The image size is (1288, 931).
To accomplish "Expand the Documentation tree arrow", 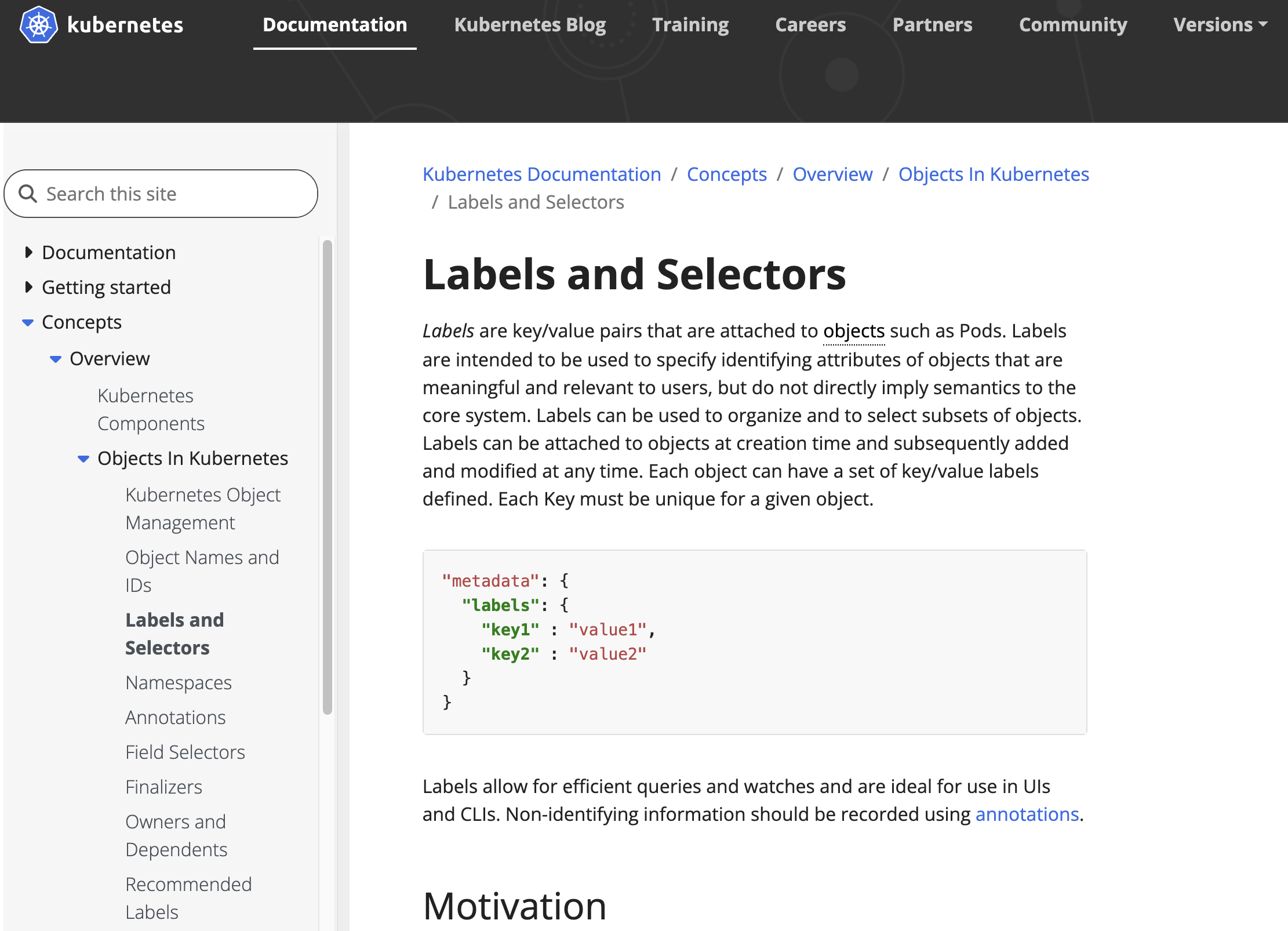I will [x=28, y=252].
